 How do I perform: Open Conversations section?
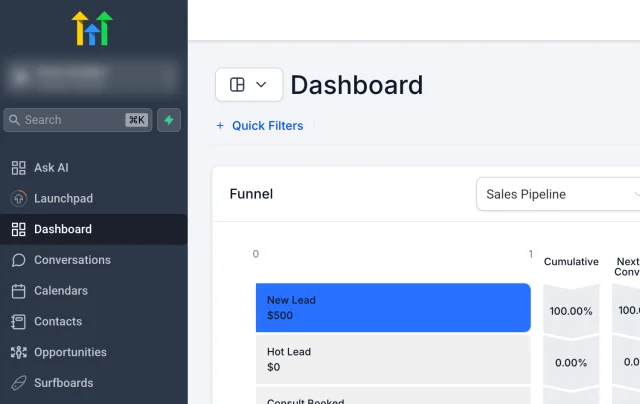pos(94,260)
